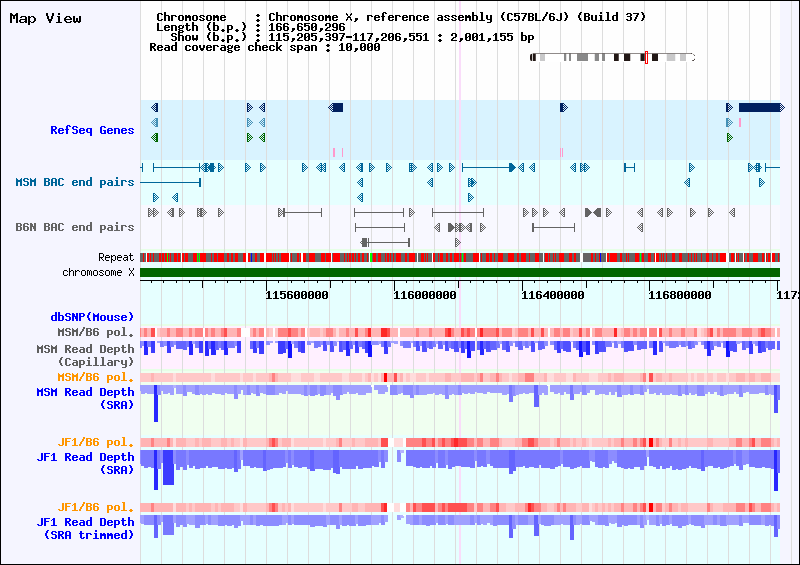The height and width of the screenshot is (565, 800).
Task: Click the wide deep dip in JF1 Read Depth (SRA)
Action: click(168, 467)
